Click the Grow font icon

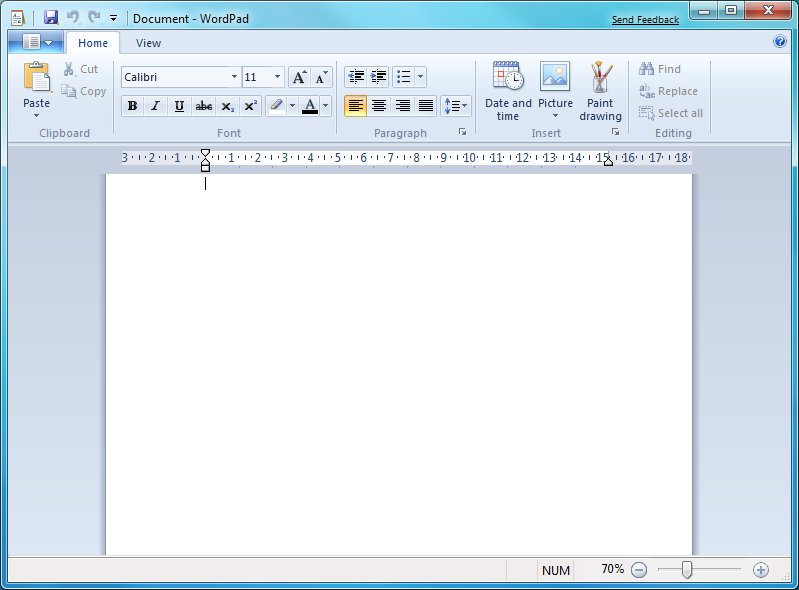(299, 77)
